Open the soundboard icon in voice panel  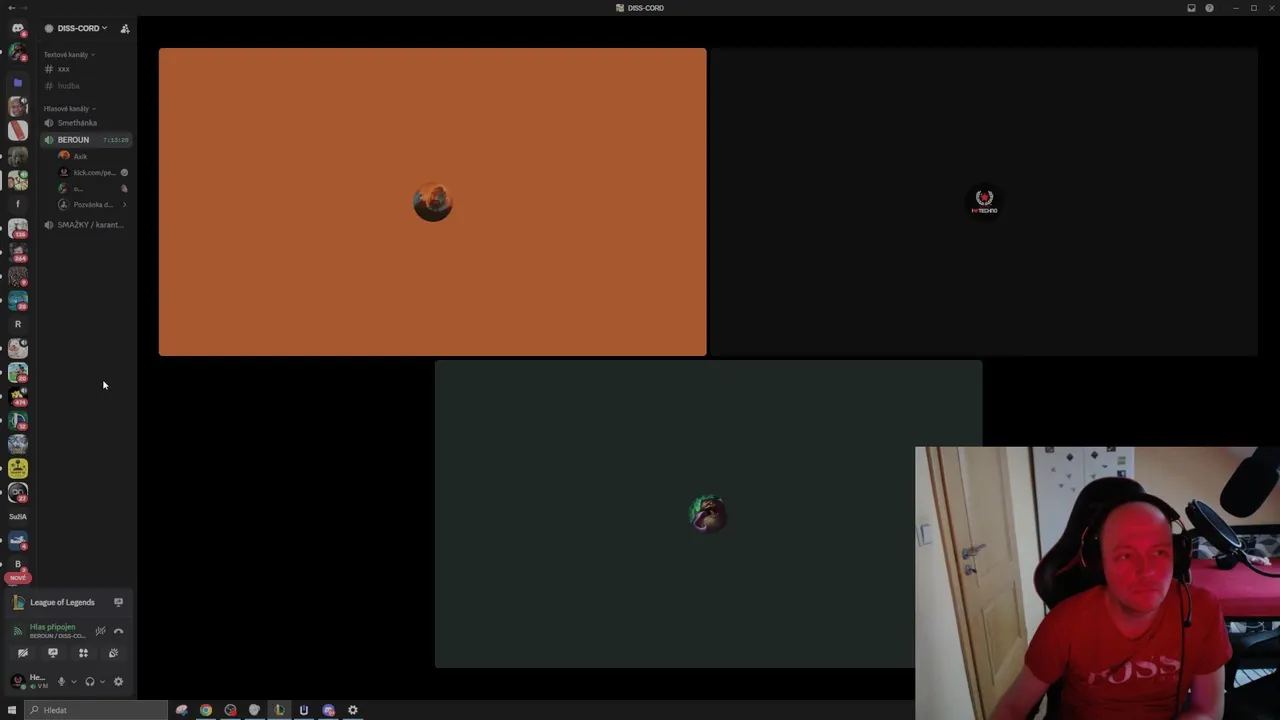(x=113, y=653)
